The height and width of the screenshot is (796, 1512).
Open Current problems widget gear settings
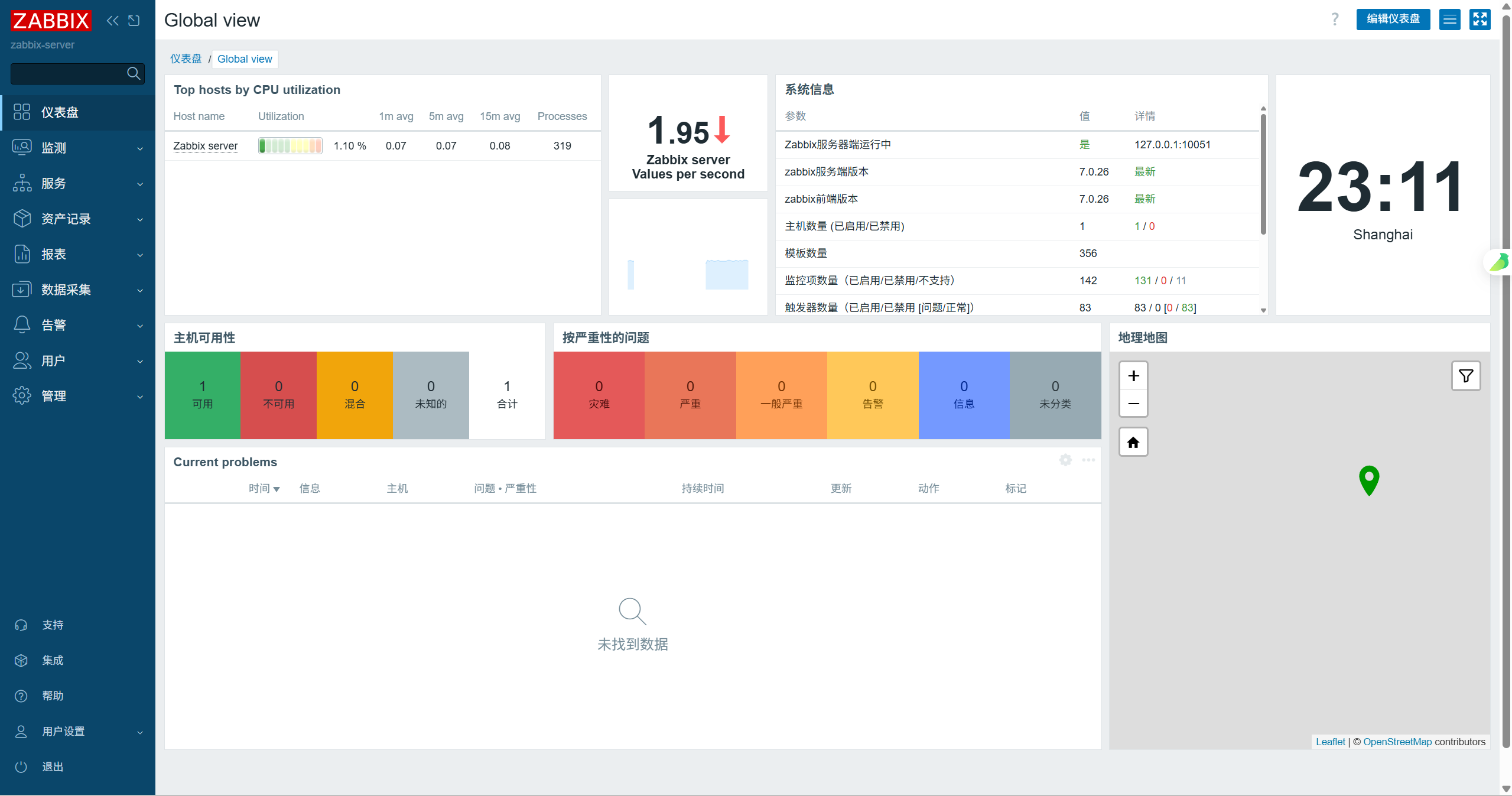(x=1065, y=460)
